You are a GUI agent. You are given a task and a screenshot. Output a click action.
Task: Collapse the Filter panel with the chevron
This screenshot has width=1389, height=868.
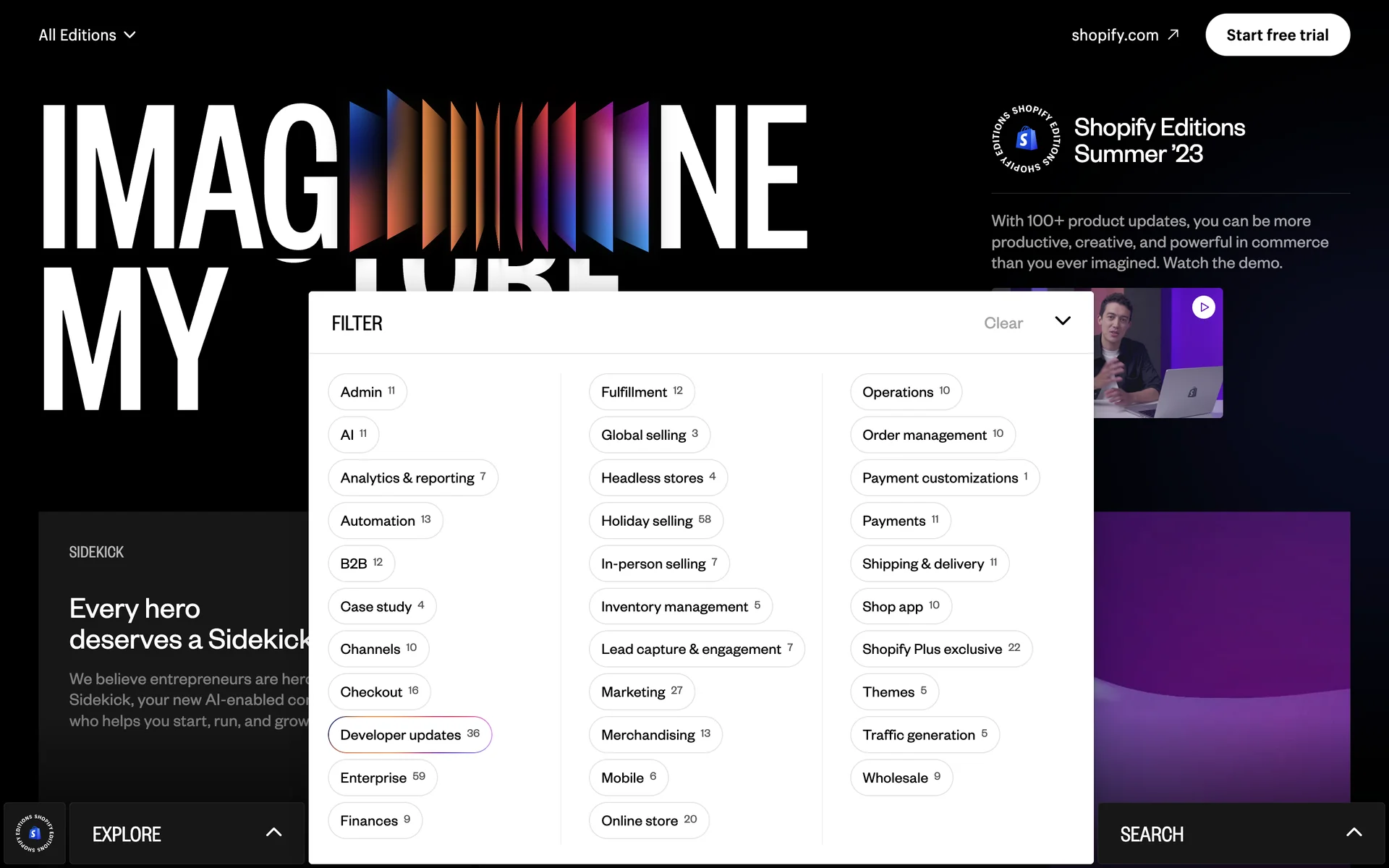1062,321
